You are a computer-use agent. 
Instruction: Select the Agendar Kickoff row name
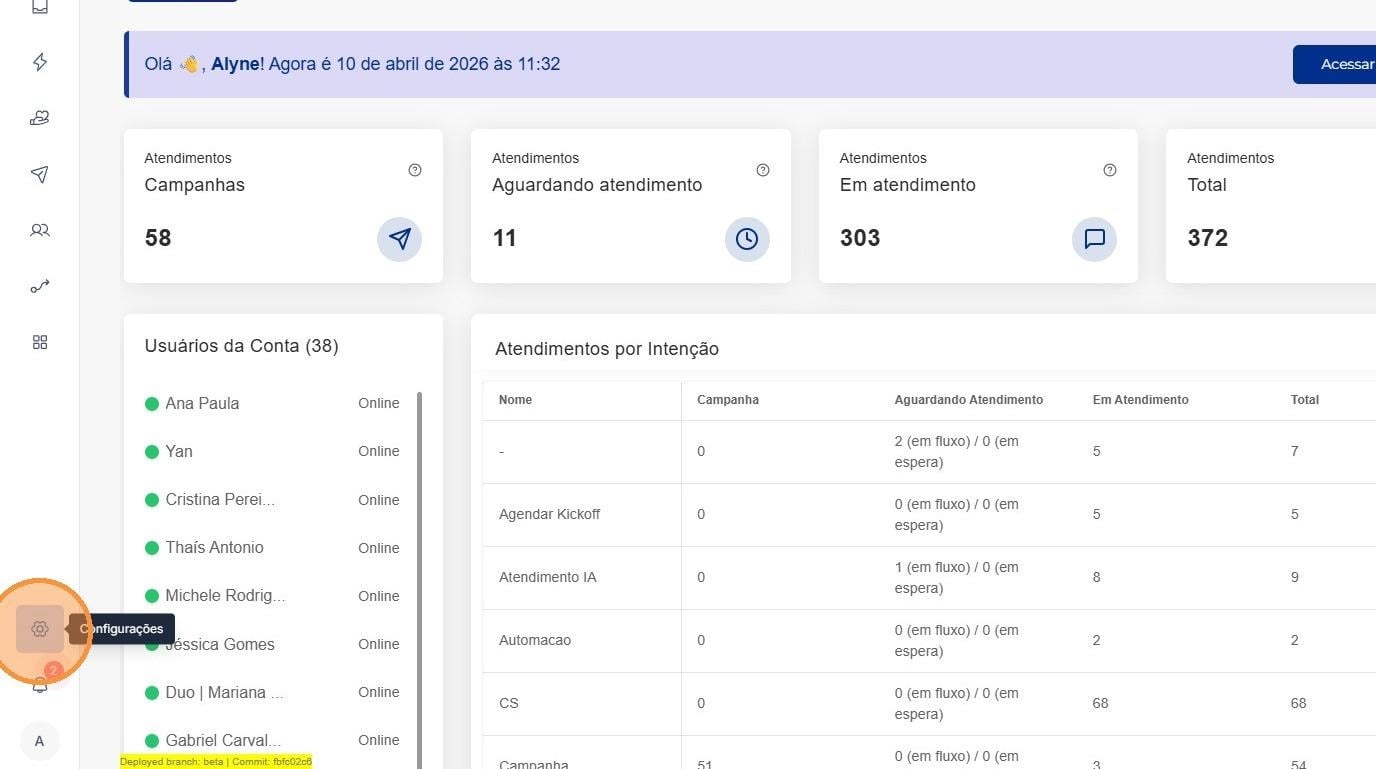point(550,514)
